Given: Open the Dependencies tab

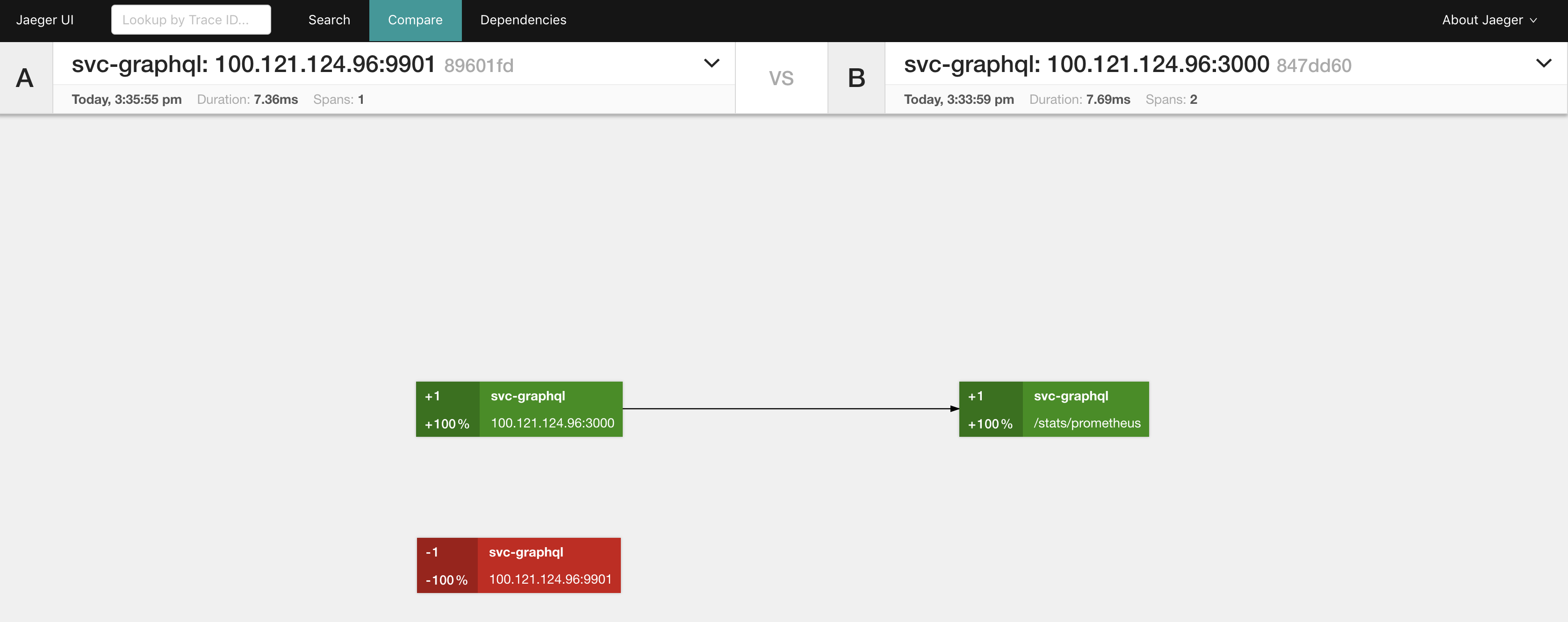Looking at the screenshot, I should pos(522,20).
